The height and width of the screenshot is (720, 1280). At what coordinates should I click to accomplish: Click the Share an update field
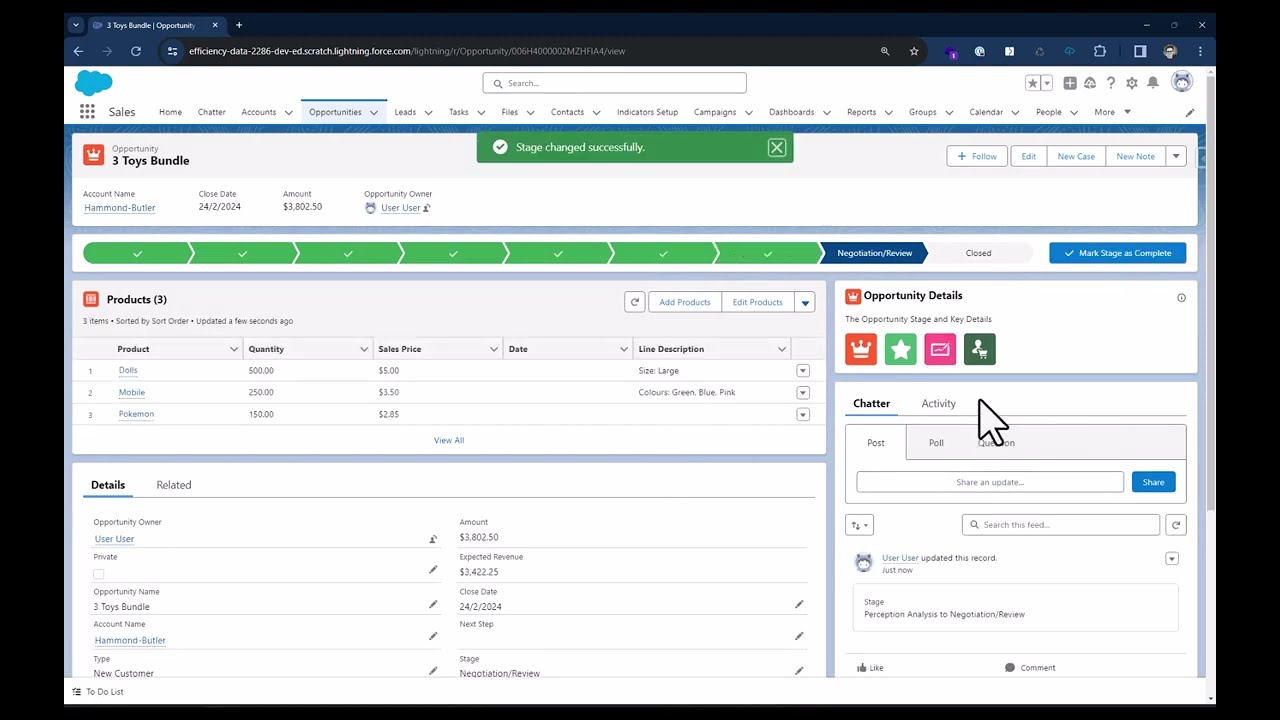[x=990, y=482]
